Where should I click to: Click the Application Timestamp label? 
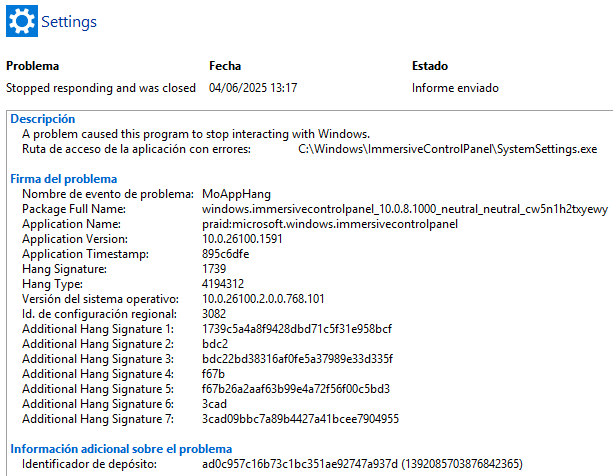pos(86,254)
